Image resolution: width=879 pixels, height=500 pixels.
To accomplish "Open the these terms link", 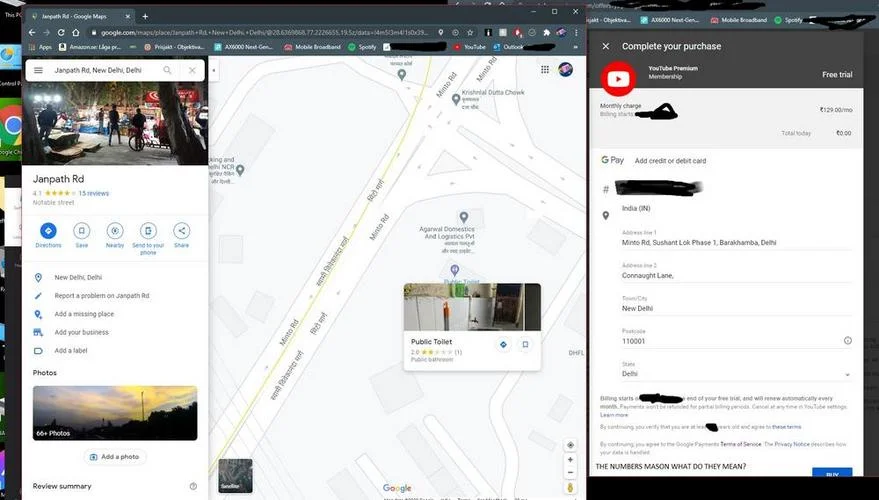I will click(x=787, y=427).
